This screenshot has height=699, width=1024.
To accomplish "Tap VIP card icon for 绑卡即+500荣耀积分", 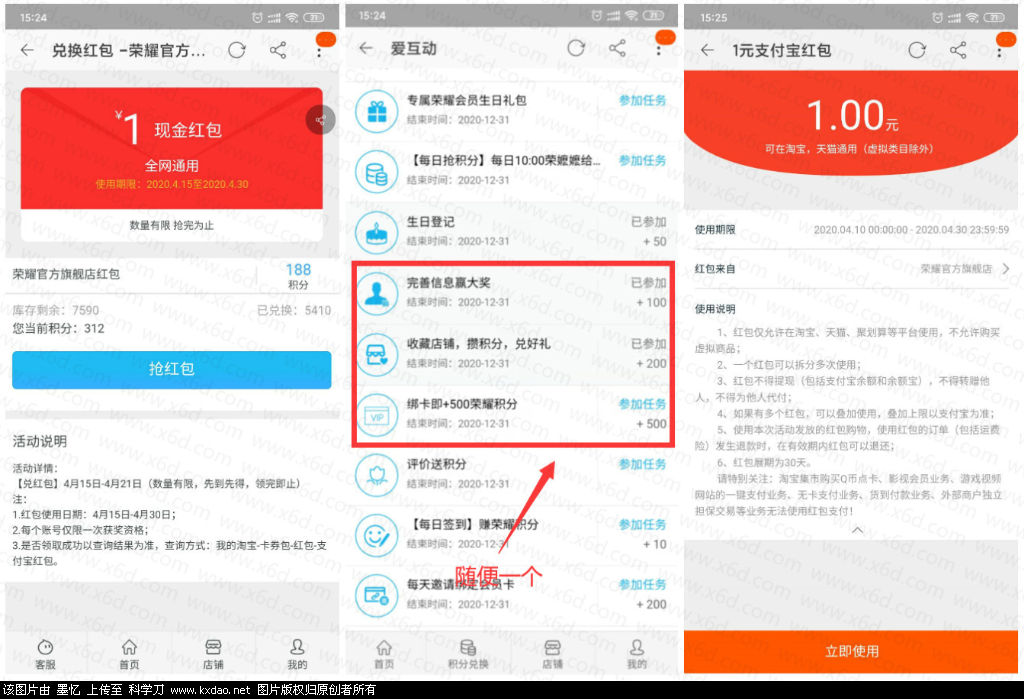I will (x=377, y=415).
